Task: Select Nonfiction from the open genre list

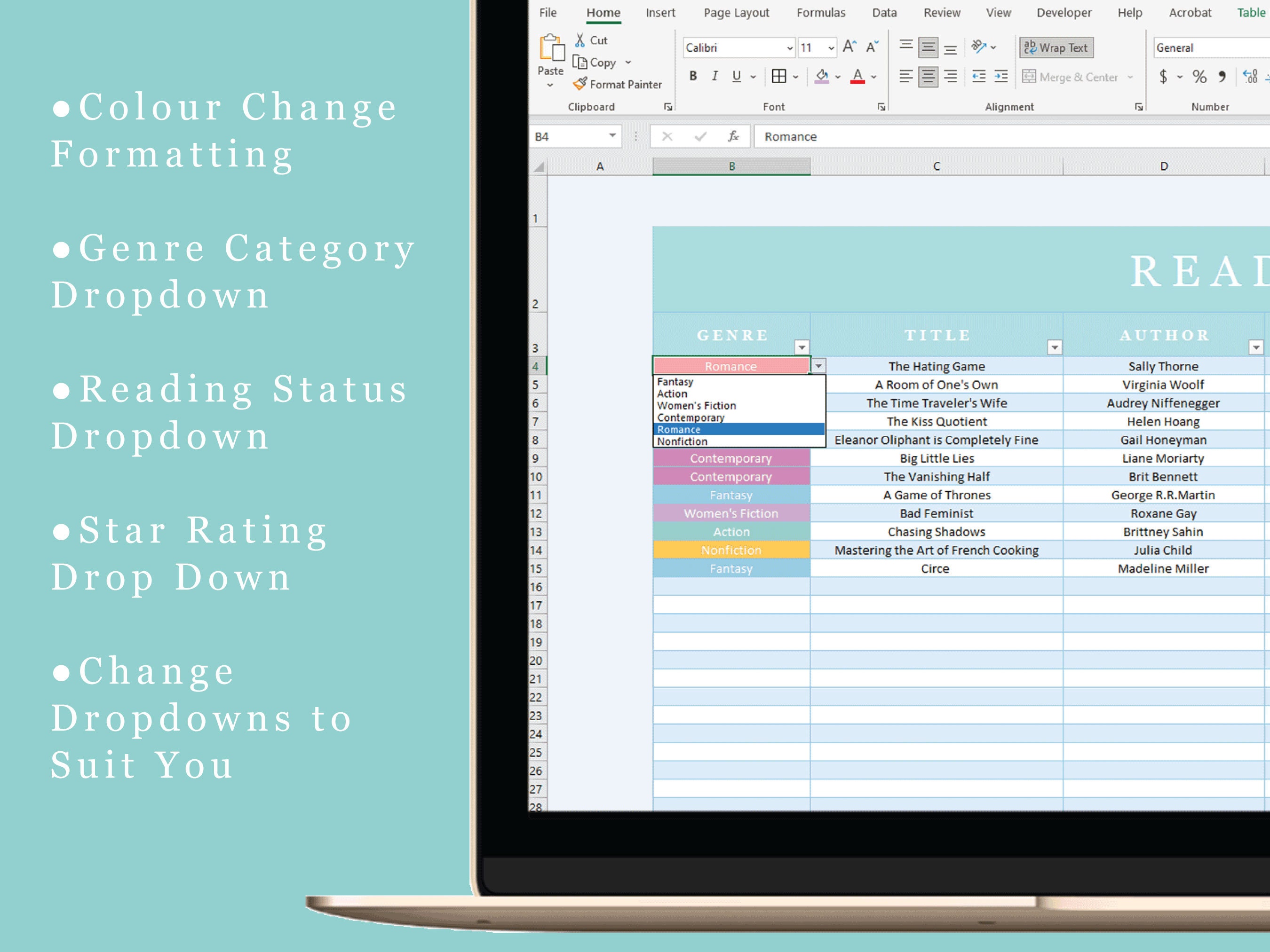Action: pyautogui.click(x=682, y=441)
